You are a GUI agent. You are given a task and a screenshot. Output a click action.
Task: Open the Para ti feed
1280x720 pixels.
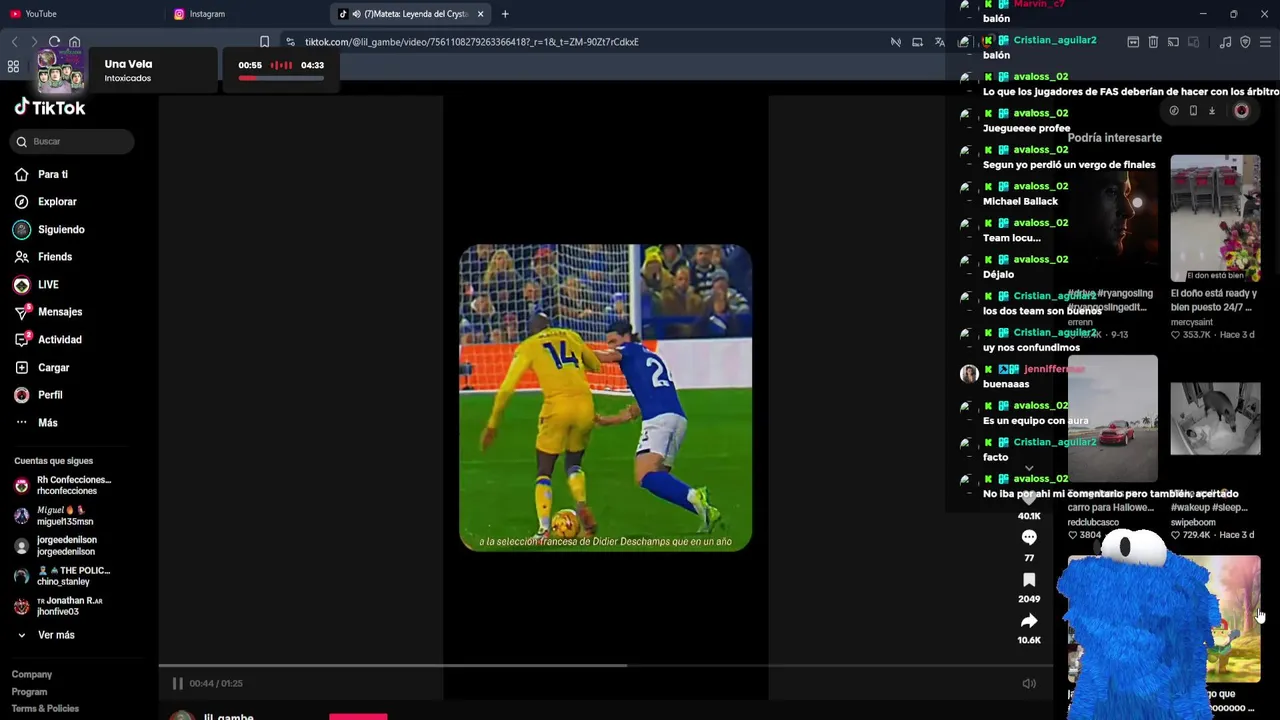pyautogui.click(x=53, y=174)
